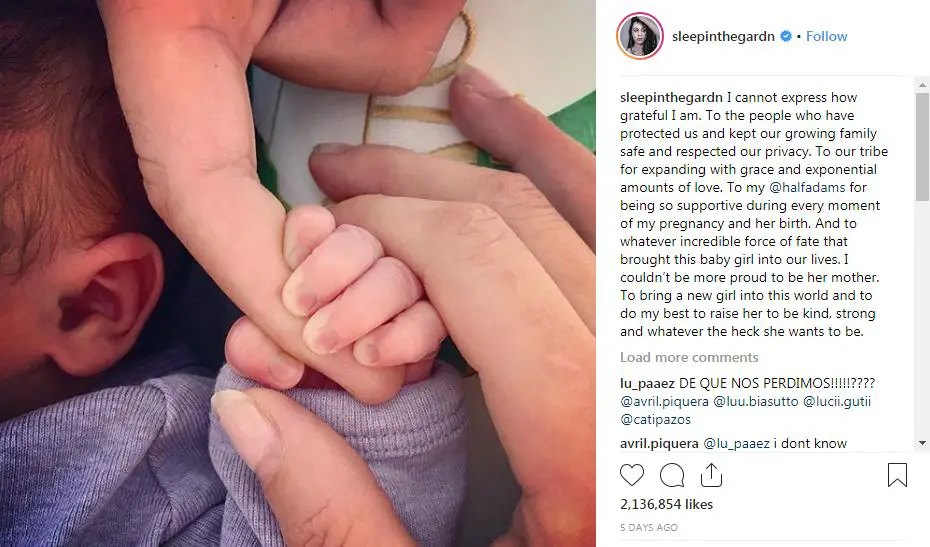930x547 pixels.
Task: Click the scrollbar down arrow in comments
Action: 922,443
